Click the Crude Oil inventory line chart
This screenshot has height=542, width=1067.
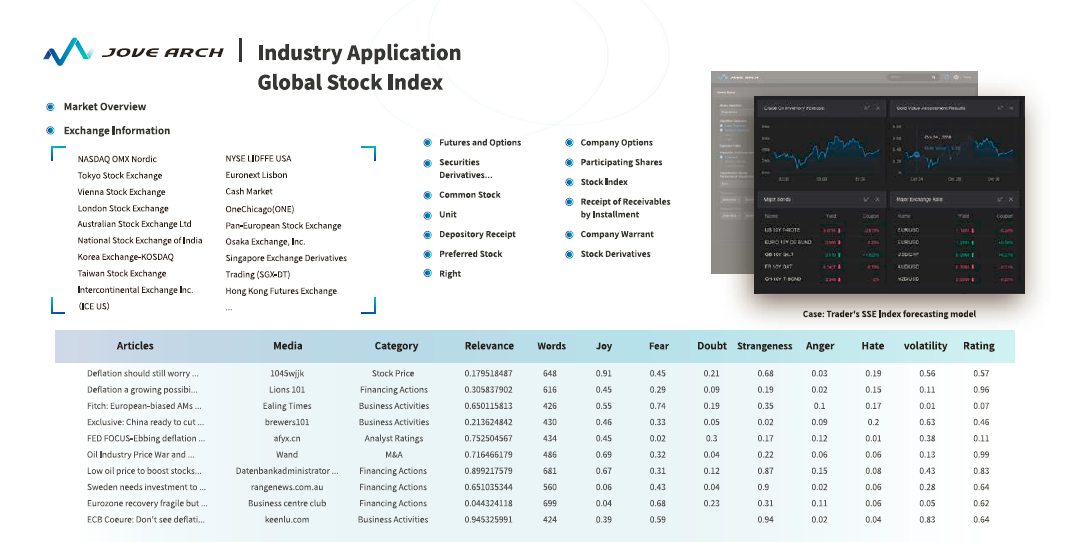tap(826, 151)
